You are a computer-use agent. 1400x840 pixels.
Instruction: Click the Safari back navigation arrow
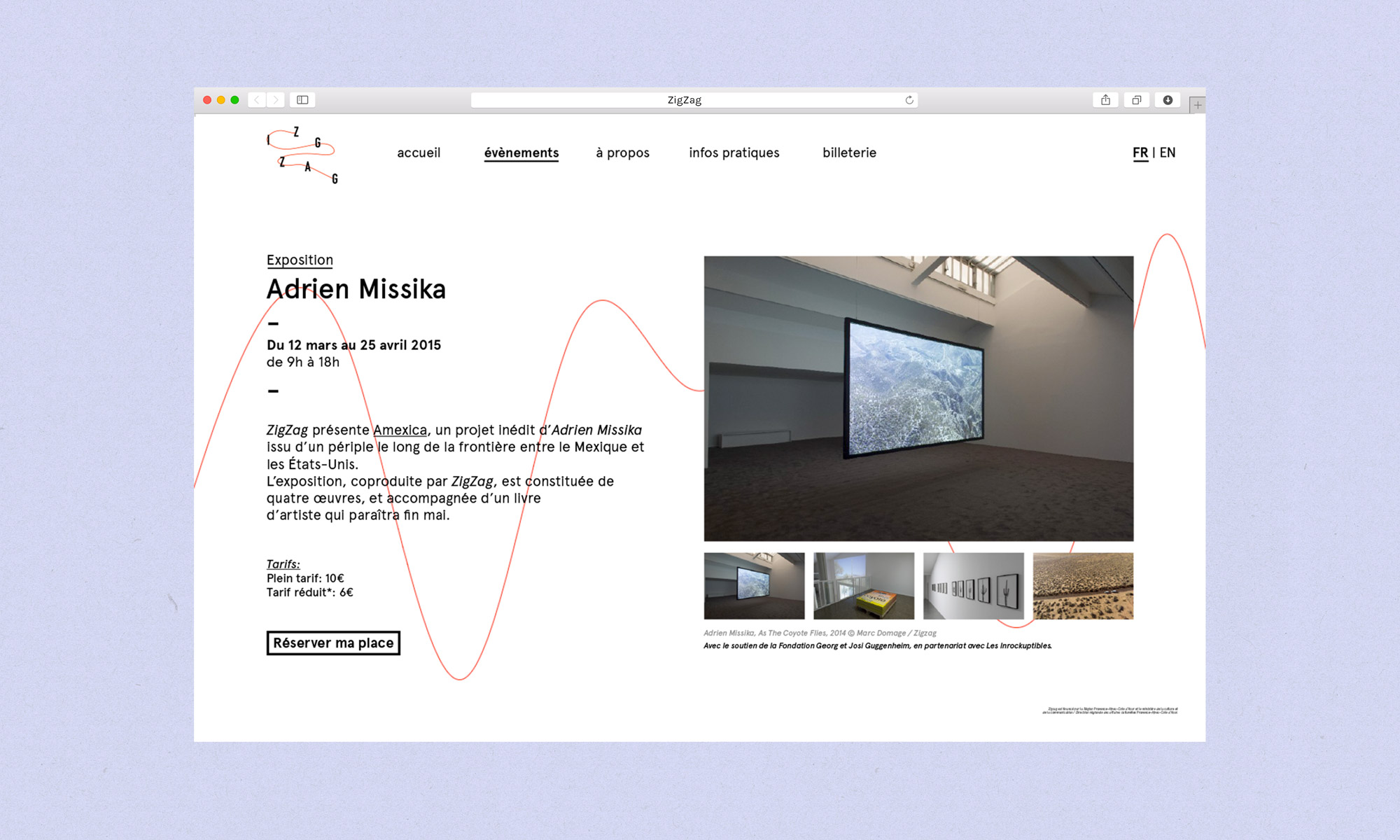(257, 100)
